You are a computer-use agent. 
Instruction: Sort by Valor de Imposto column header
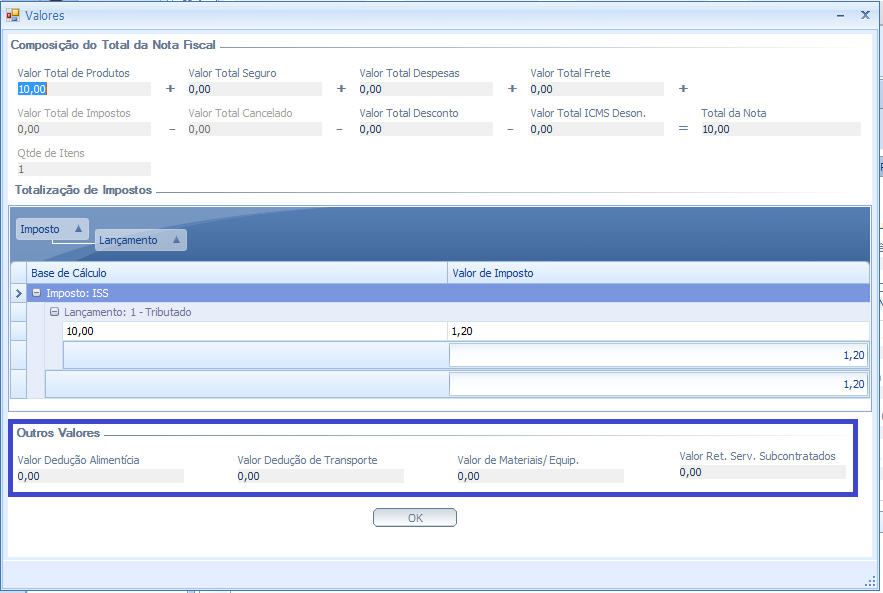tap(657, 273)
